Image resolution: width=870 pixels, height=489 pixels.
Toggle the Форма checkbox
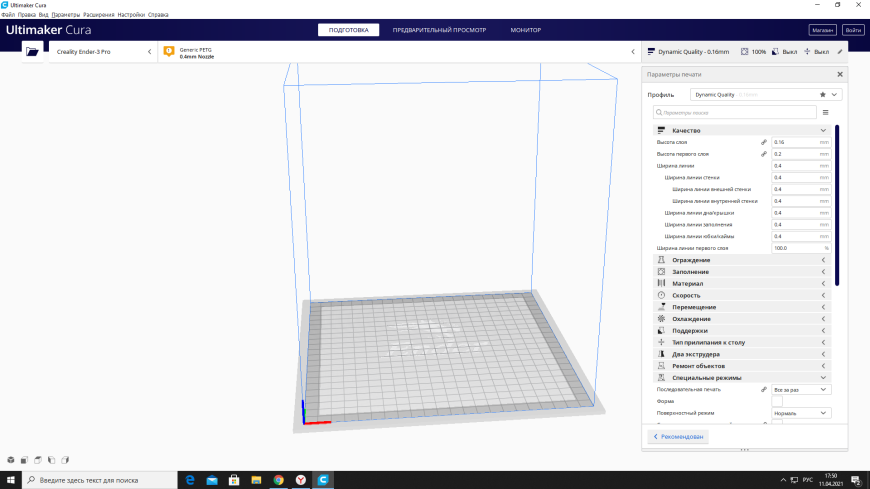[777, 401]
